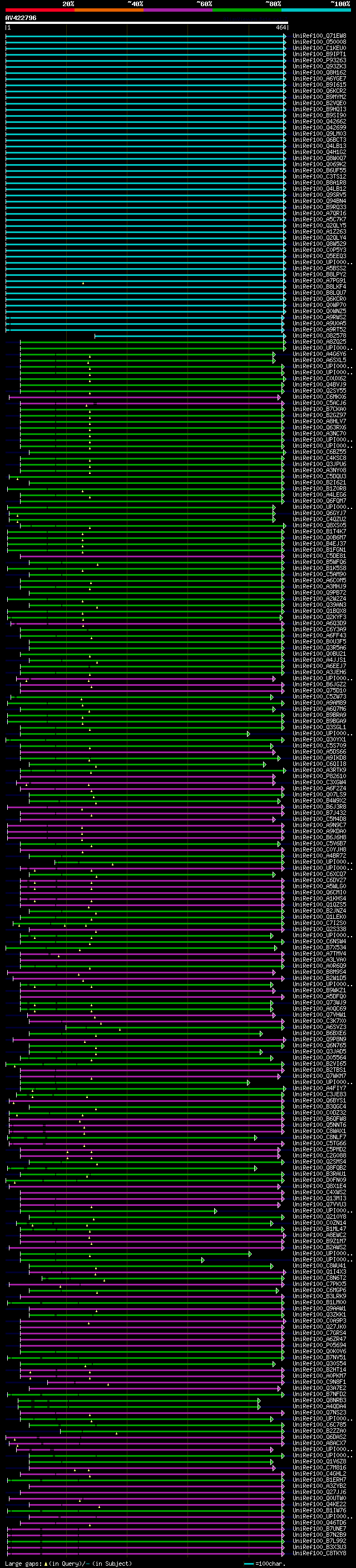356x1568 pixels.
Task: Select the UniRef100_A6YGE7 label
Action: [319, 78]
